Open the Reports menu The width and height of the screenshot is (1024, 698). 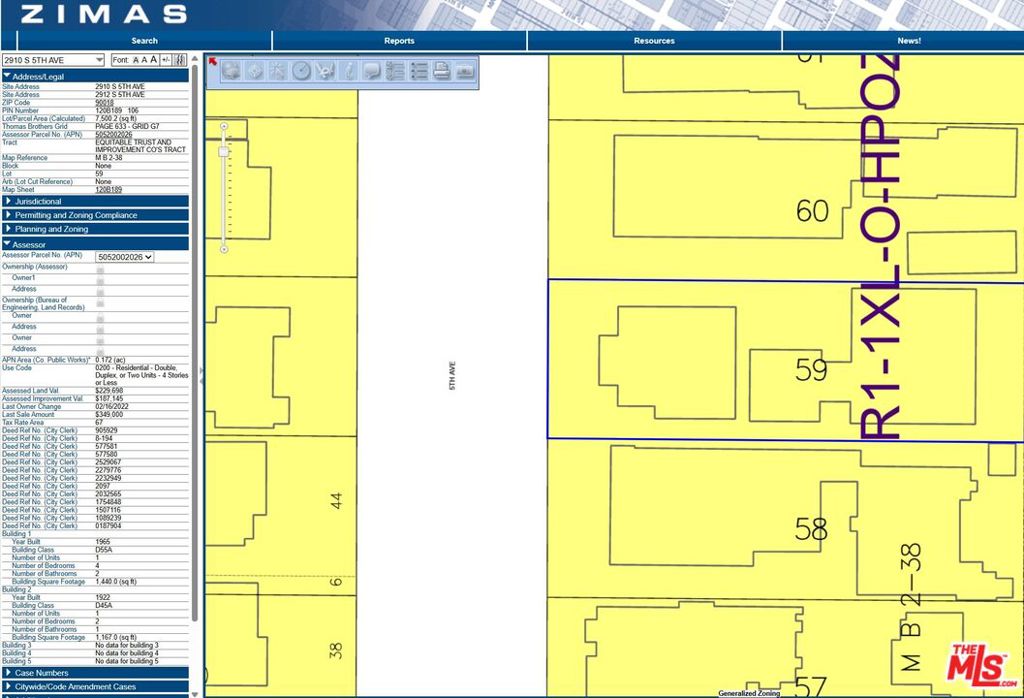[399, 41]
